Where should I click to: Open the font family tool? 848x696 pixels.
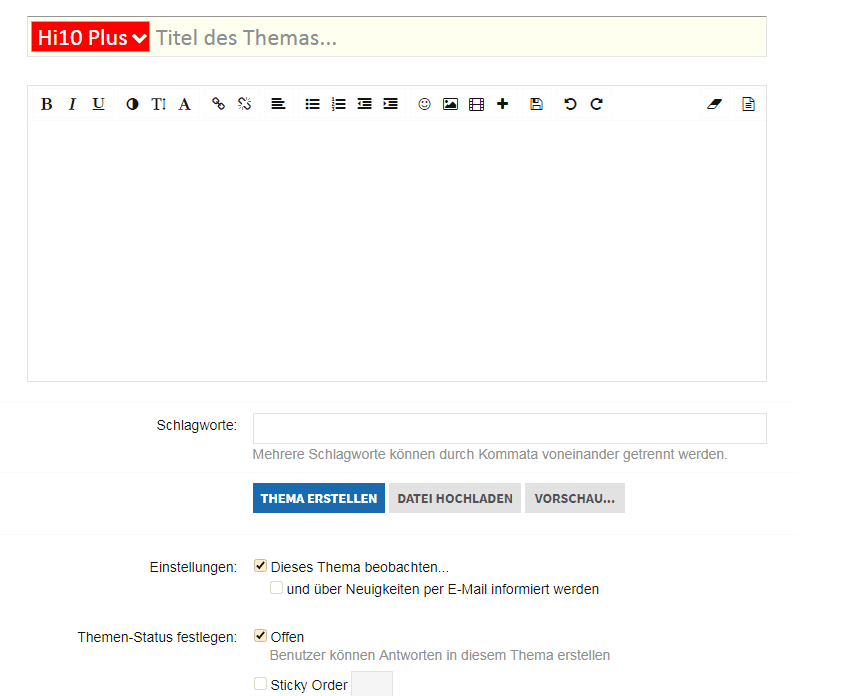point(184,104)
